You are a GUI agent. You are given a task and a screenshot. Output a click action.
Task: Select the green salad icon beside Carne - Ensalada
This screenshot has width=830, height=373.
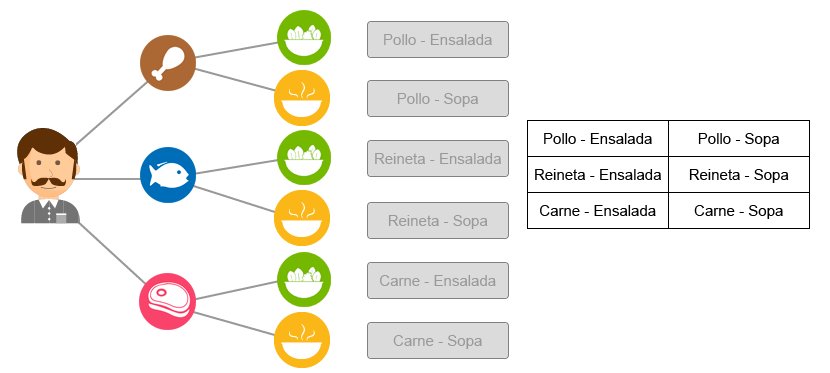point(304,279)
